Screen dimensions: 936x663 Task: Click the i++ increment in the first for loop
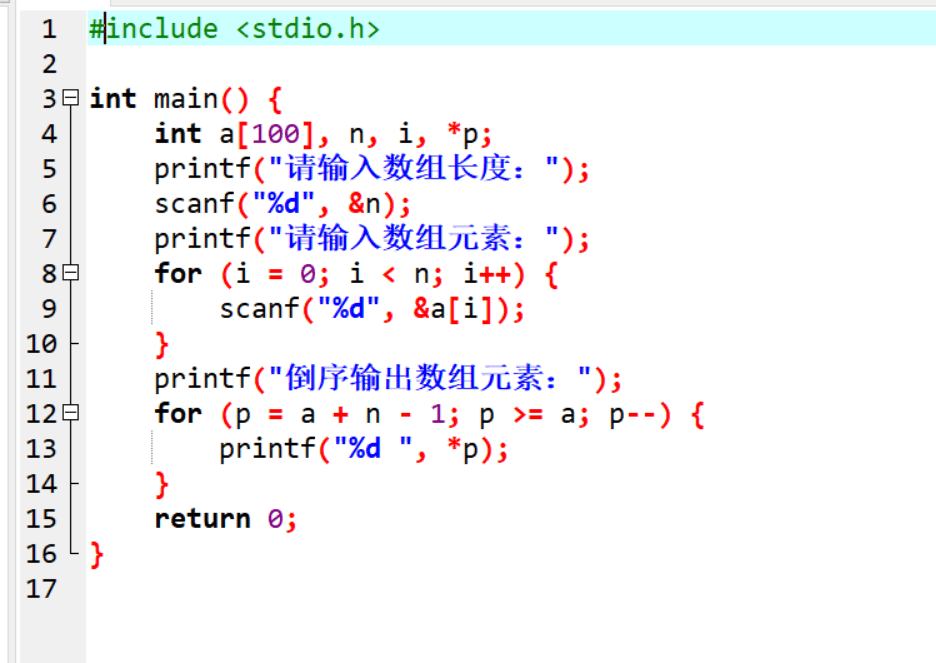[486, 274]
